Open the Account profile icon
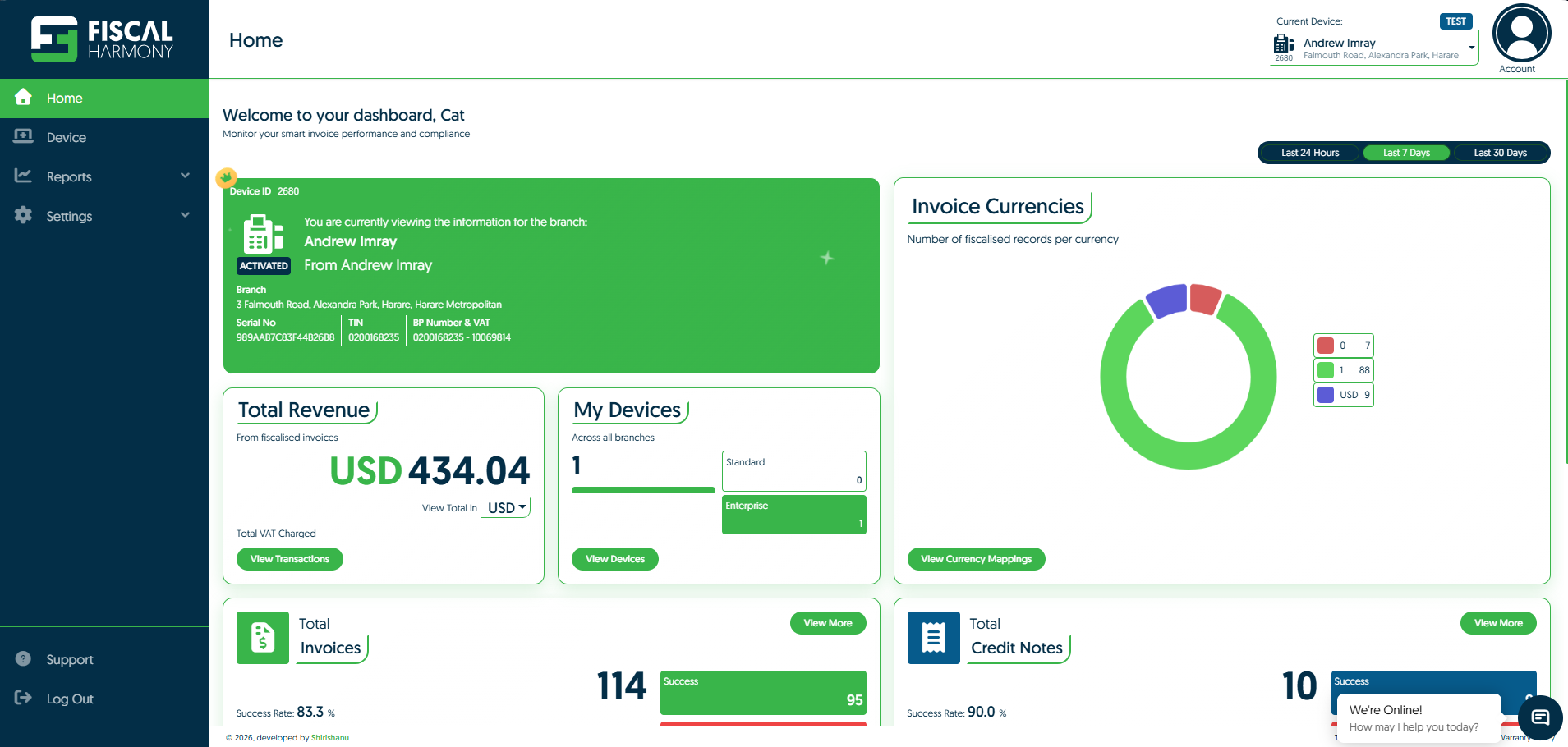The height and width of the screenshot is (747, 1568). coord(1521,34)
